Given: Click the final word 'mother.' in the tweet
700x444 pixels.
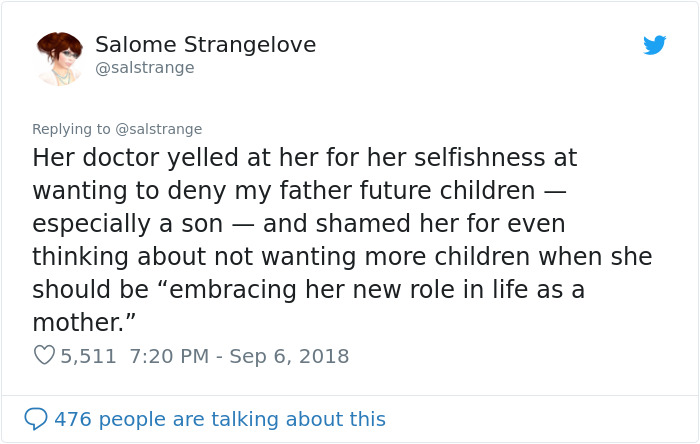Looking at the screenshot, I should point(79,321).
